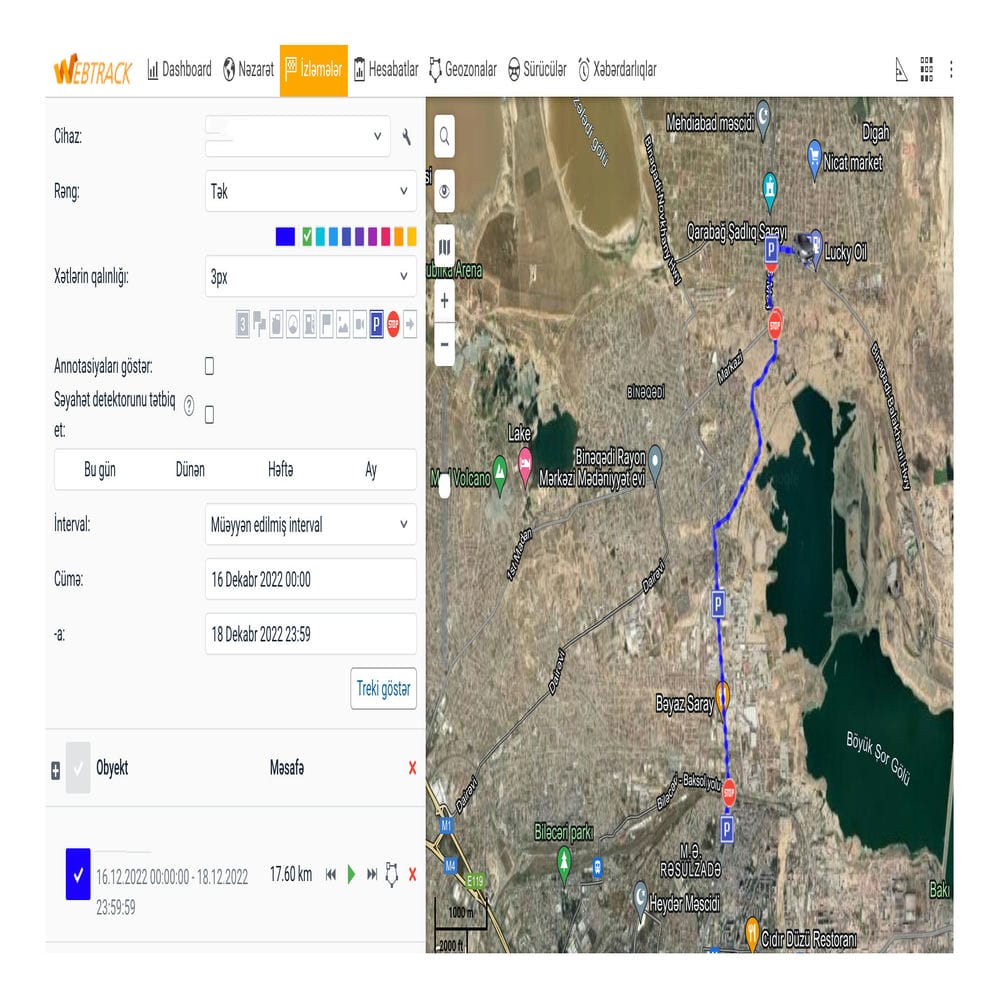Image resolution: width=999 pixels, height=999 pixels.
Task: Uncheck the blue track visibility checkbox
Action: pos(78,875)
